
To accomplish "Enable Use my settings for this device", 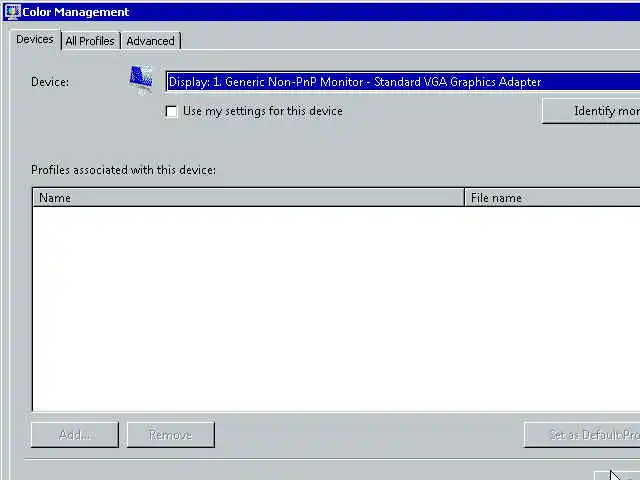I will coord(171,111).
